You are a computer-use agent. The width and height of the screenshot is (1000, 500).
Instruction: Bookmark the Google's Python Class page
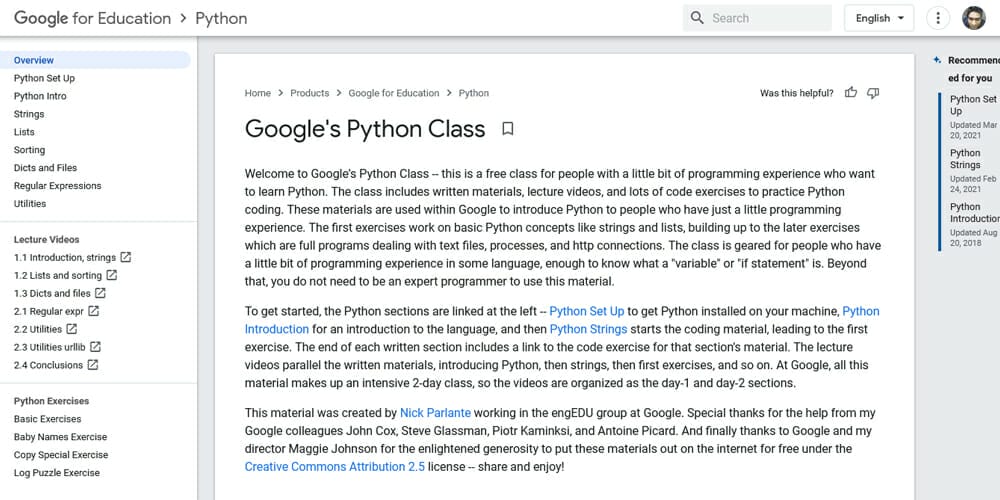click(x=508, y=129)
